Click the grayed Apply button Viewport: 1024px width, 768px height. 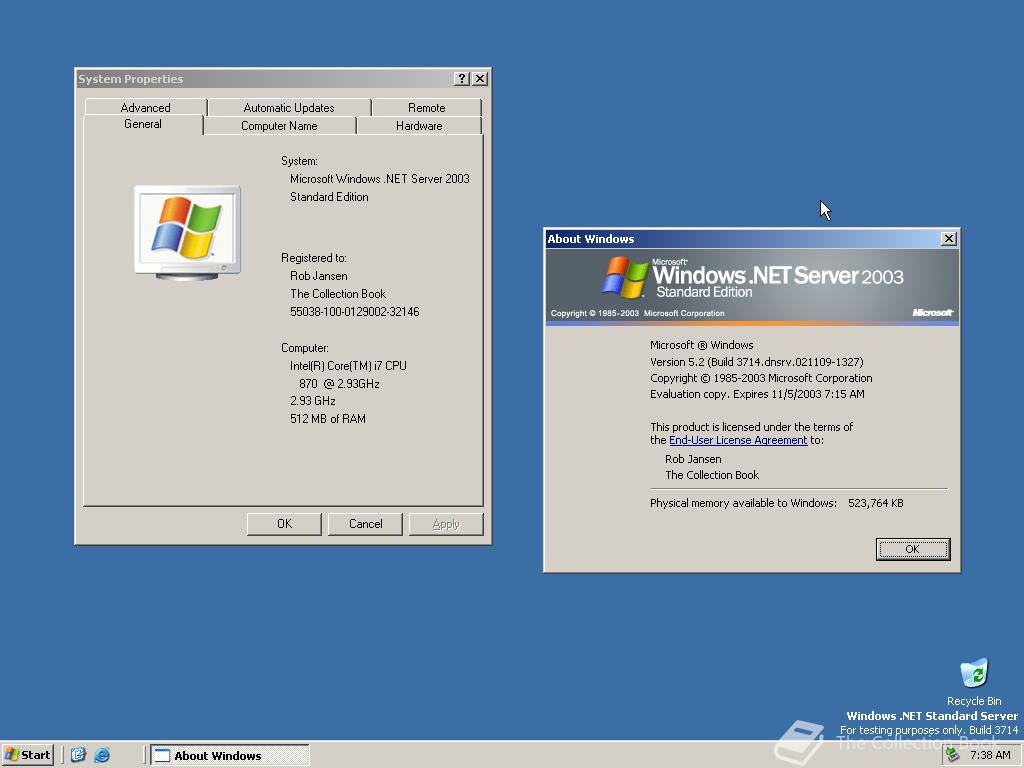click(x=446, y=524)
